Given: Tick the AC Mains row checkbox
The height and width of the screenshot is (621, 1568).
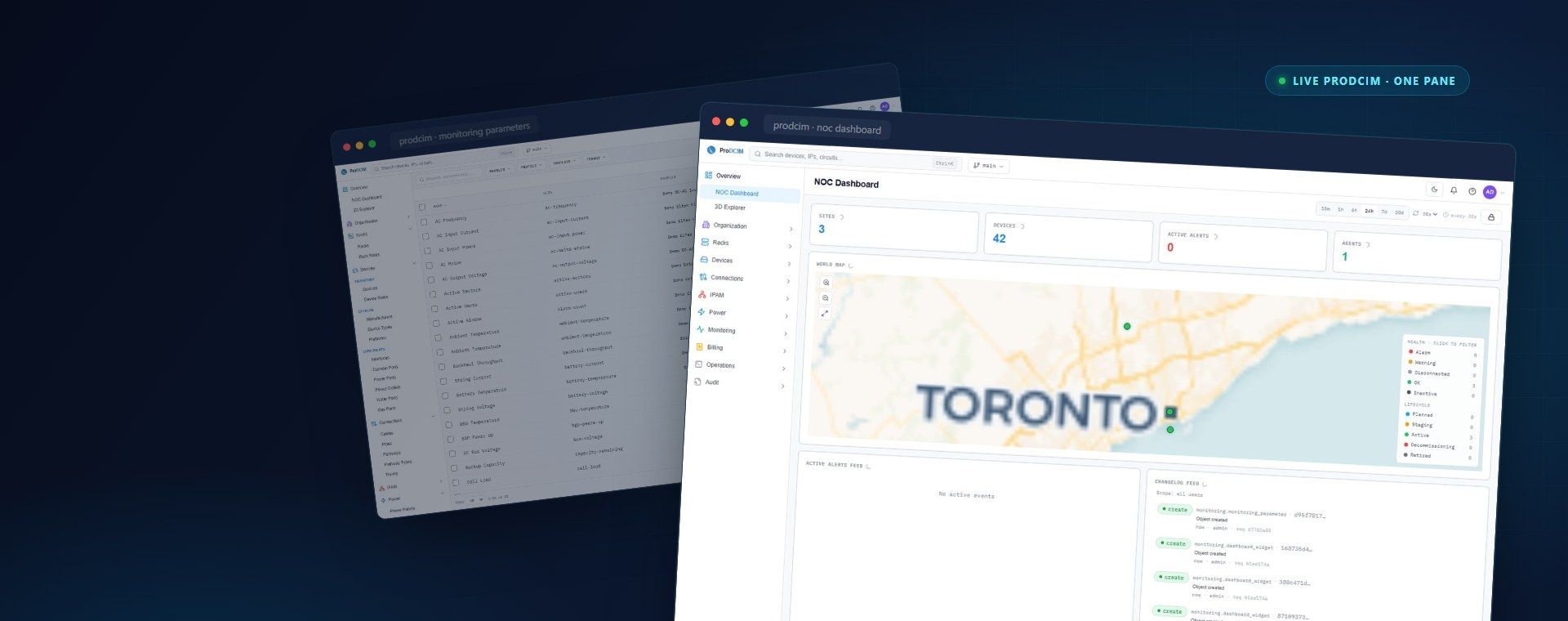Looking at the screenshot, I should (430, 266).
